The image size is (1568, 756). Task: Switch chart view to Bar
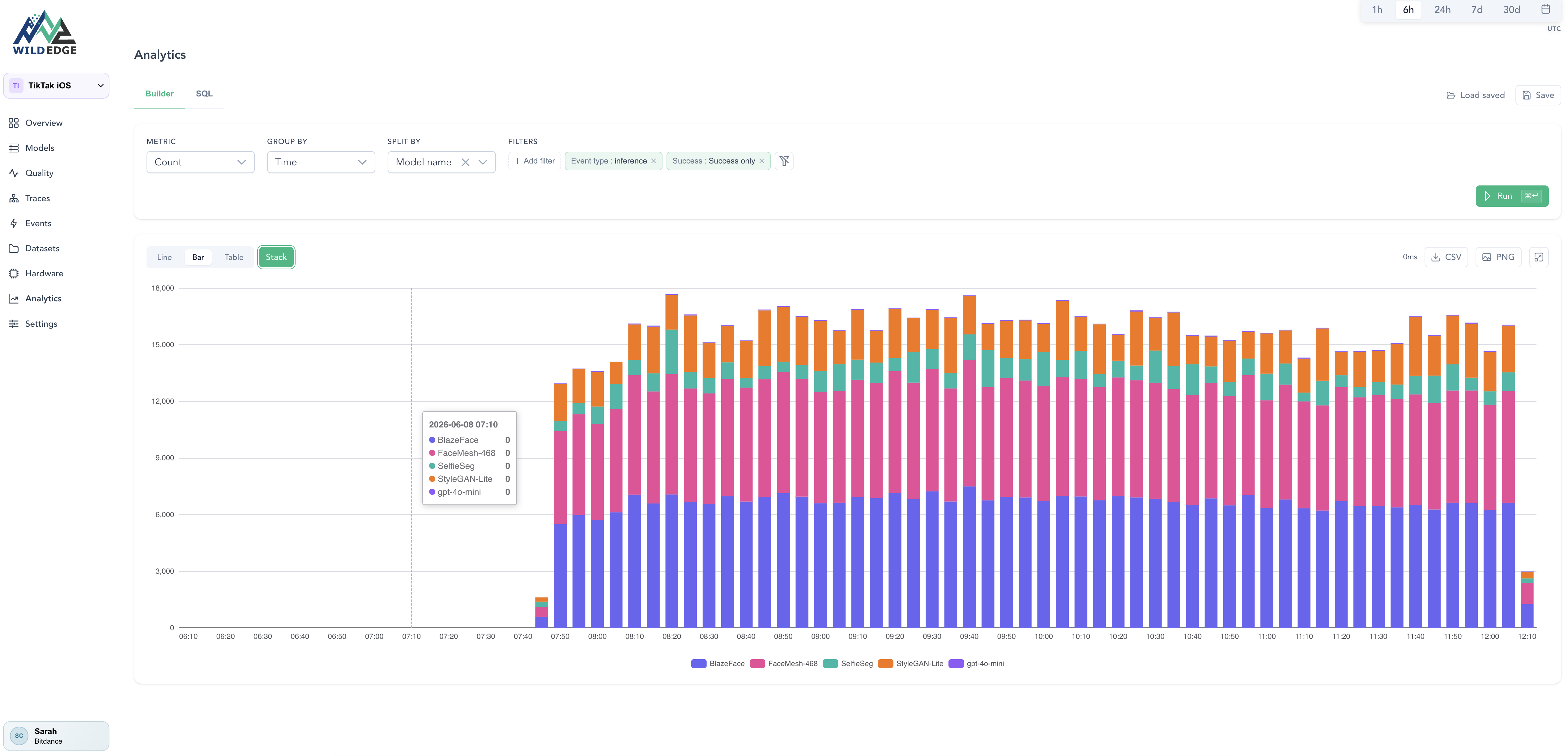click(198, 257)
